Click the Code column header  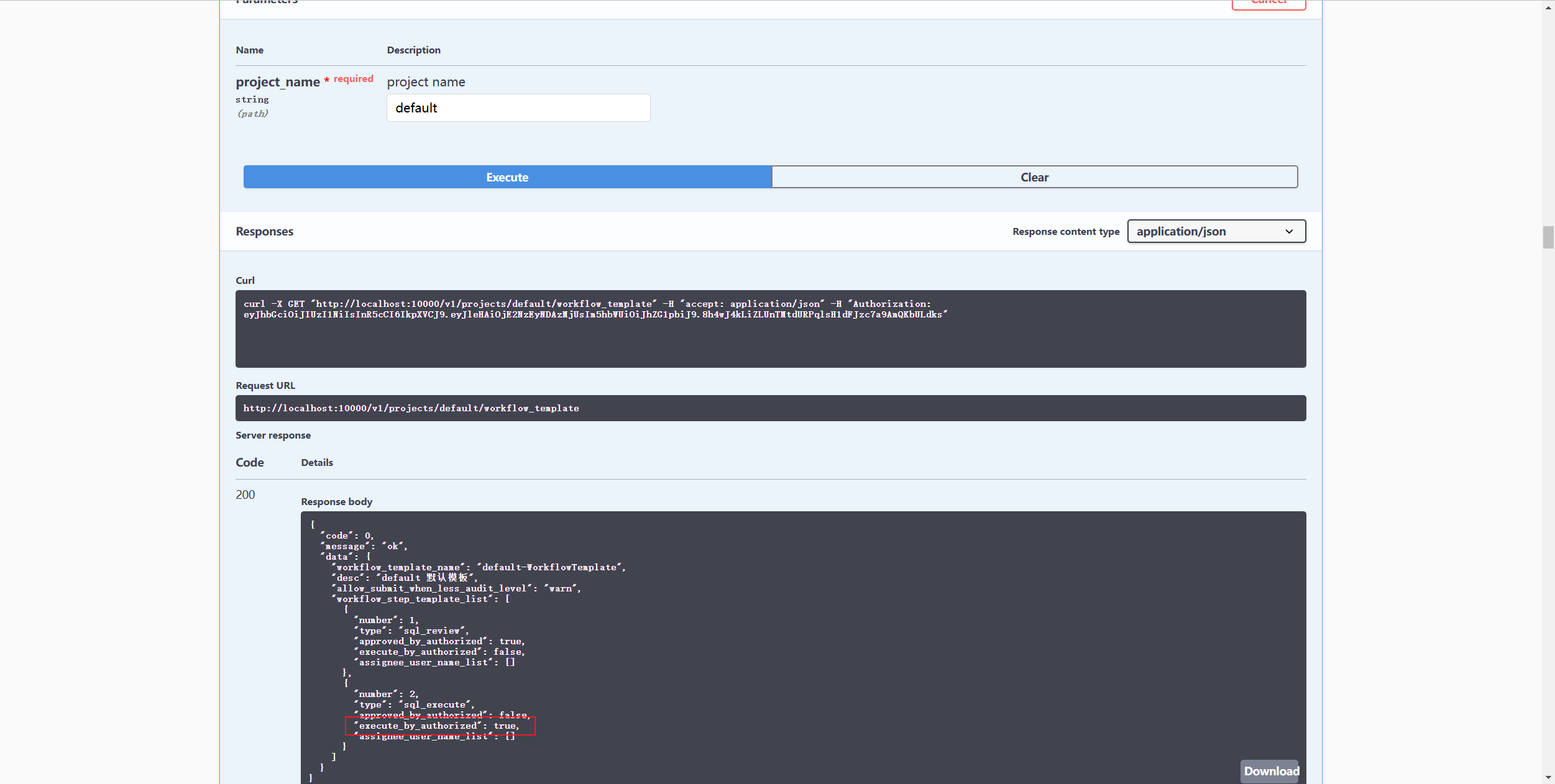click(x=249, y=462)
